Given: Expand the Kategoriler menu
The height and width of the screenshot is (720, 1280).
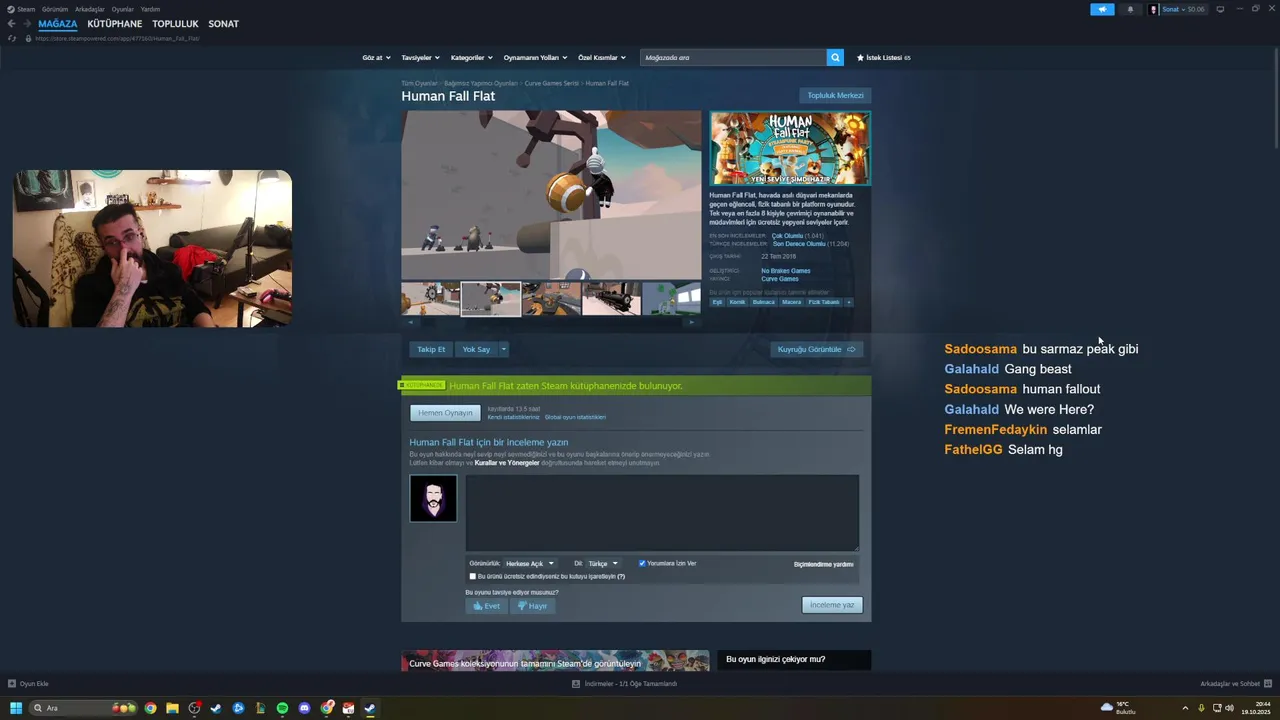Looking at the screenshot, I should [472, 57].
